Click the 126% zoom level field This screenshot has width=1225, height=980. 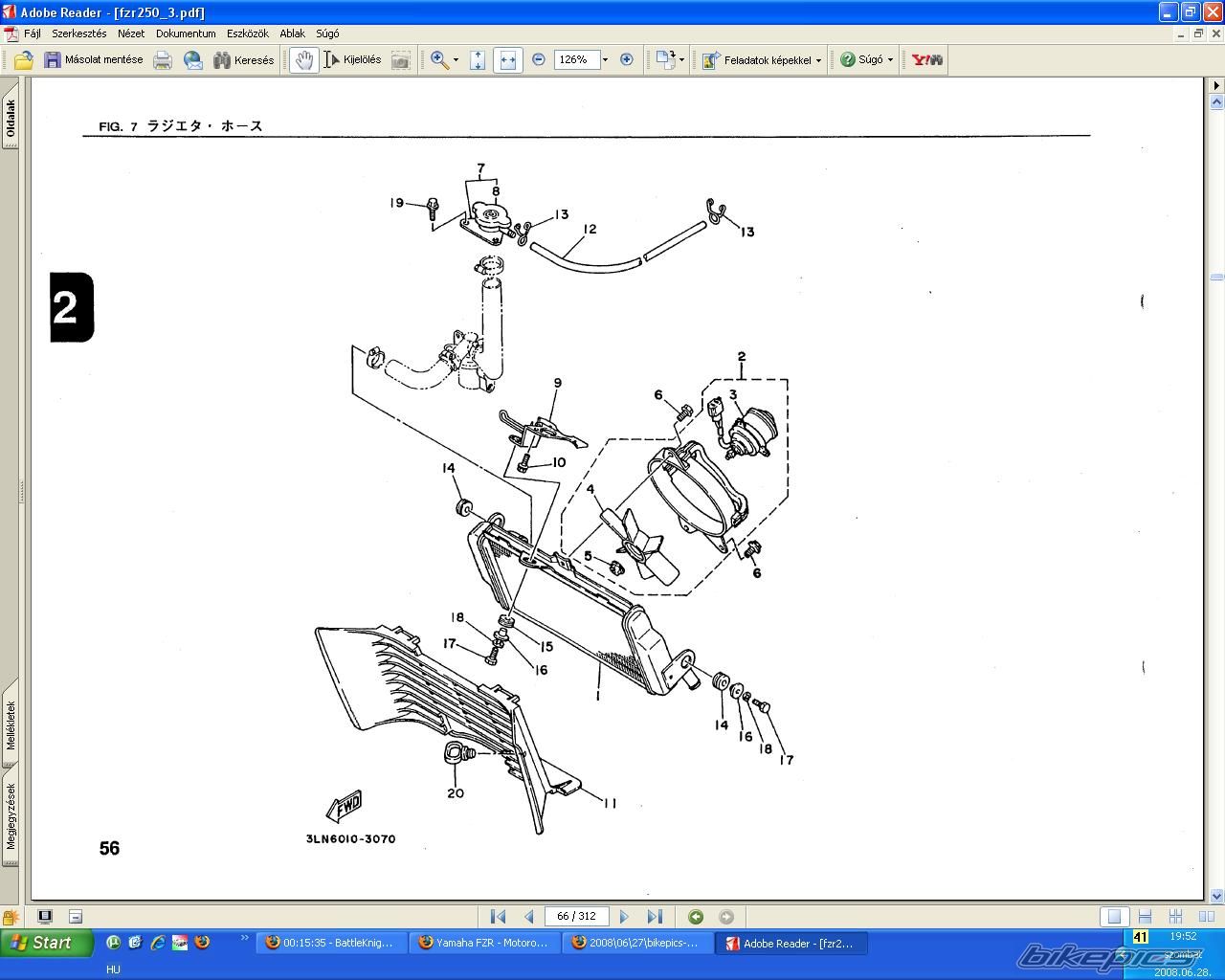coord(575,59)
